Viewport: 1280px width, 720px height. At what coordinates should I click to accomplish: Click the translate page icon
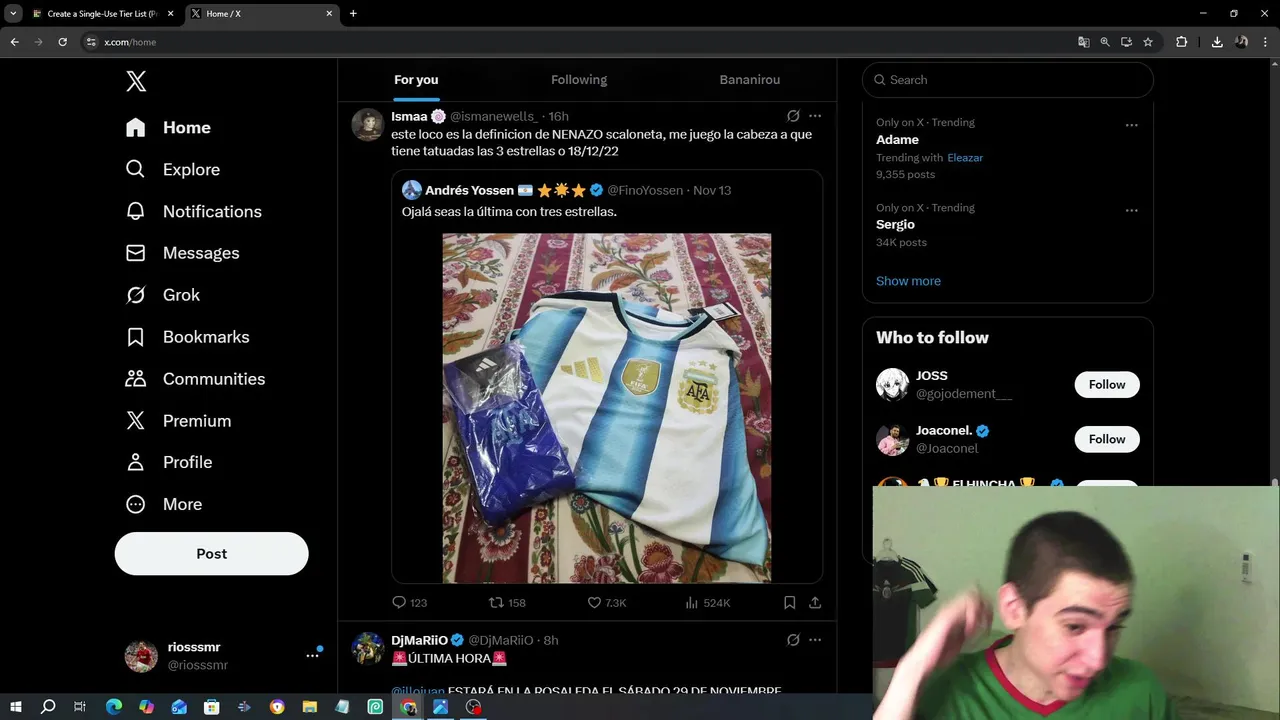(1083, 42)
